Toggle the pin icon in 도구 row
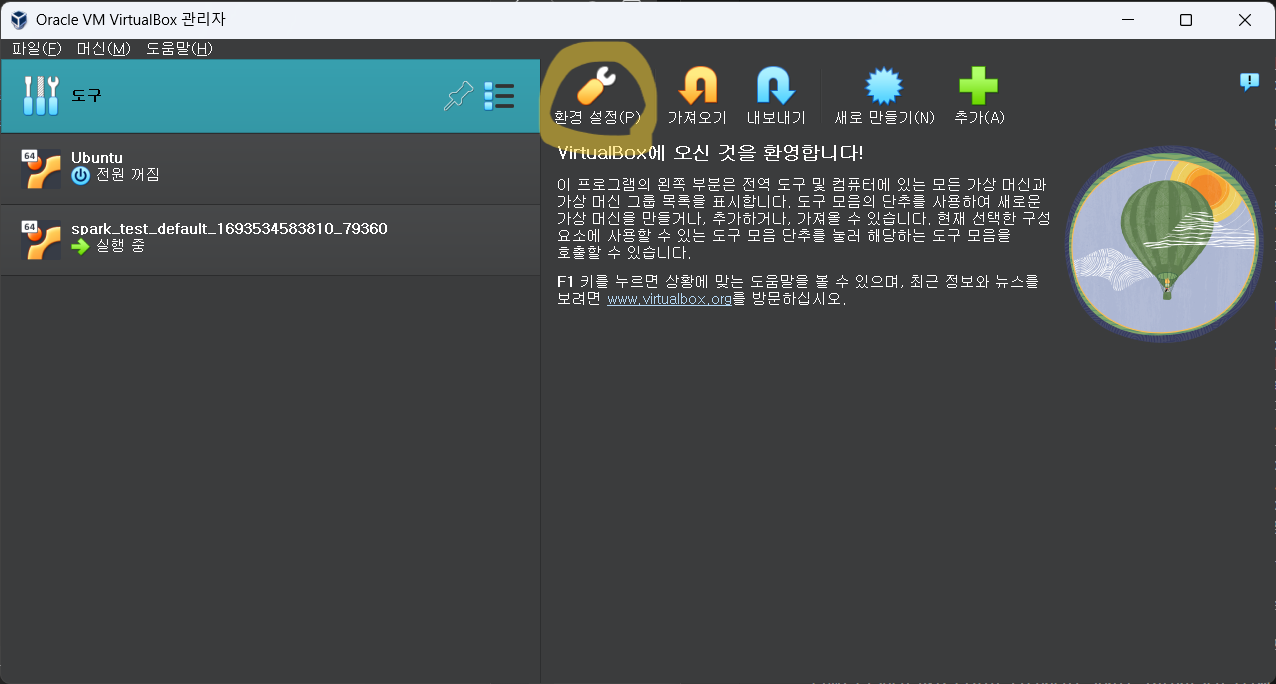This screenshot has height=684, width=1276. (x=458, y=96)
